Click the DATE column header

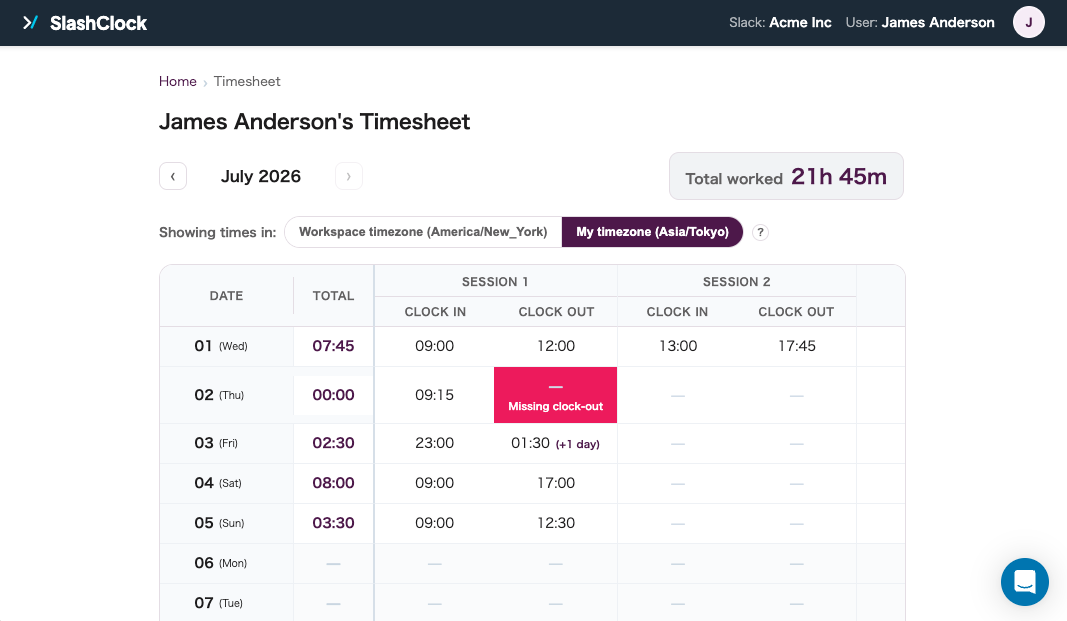coord(227,296)
